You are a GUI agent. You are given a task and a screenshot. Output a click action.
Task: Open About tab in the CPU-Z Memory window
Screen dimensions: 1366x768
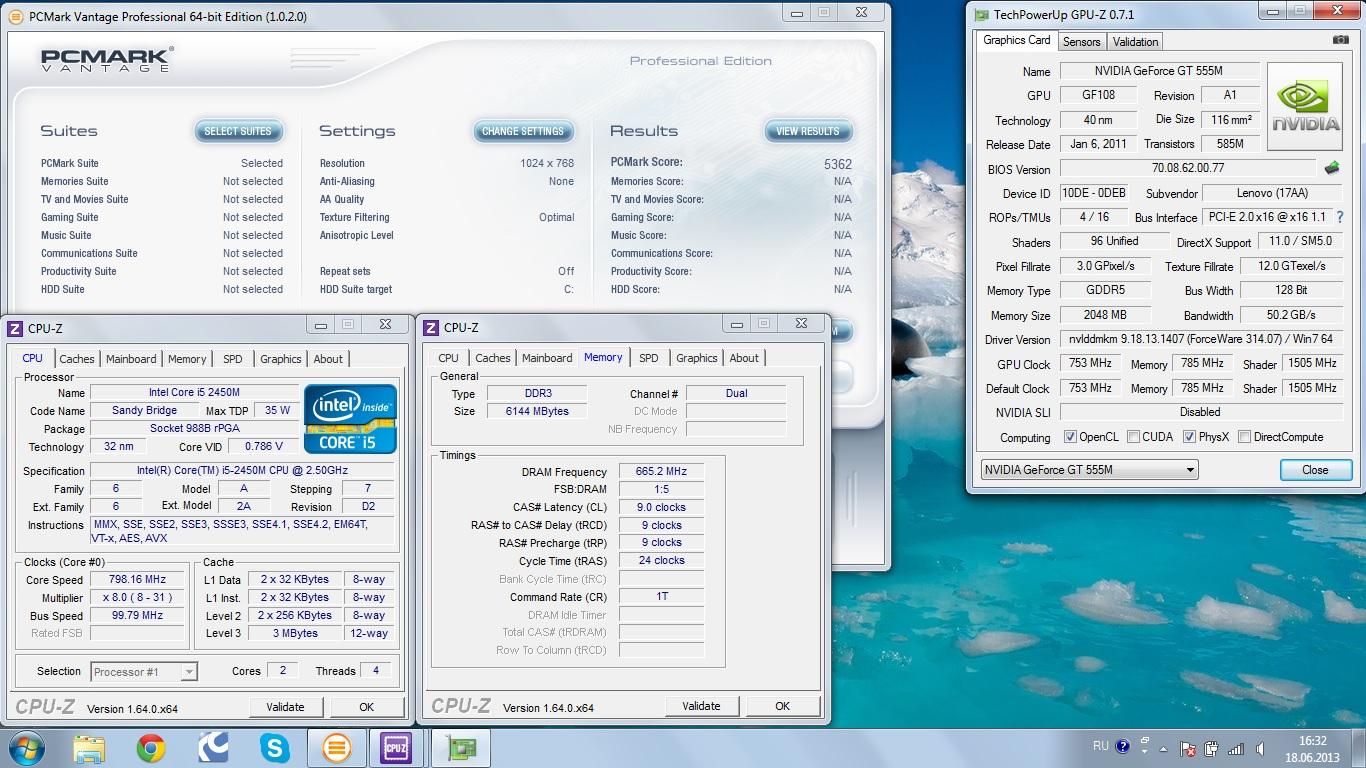pos(744,358)
